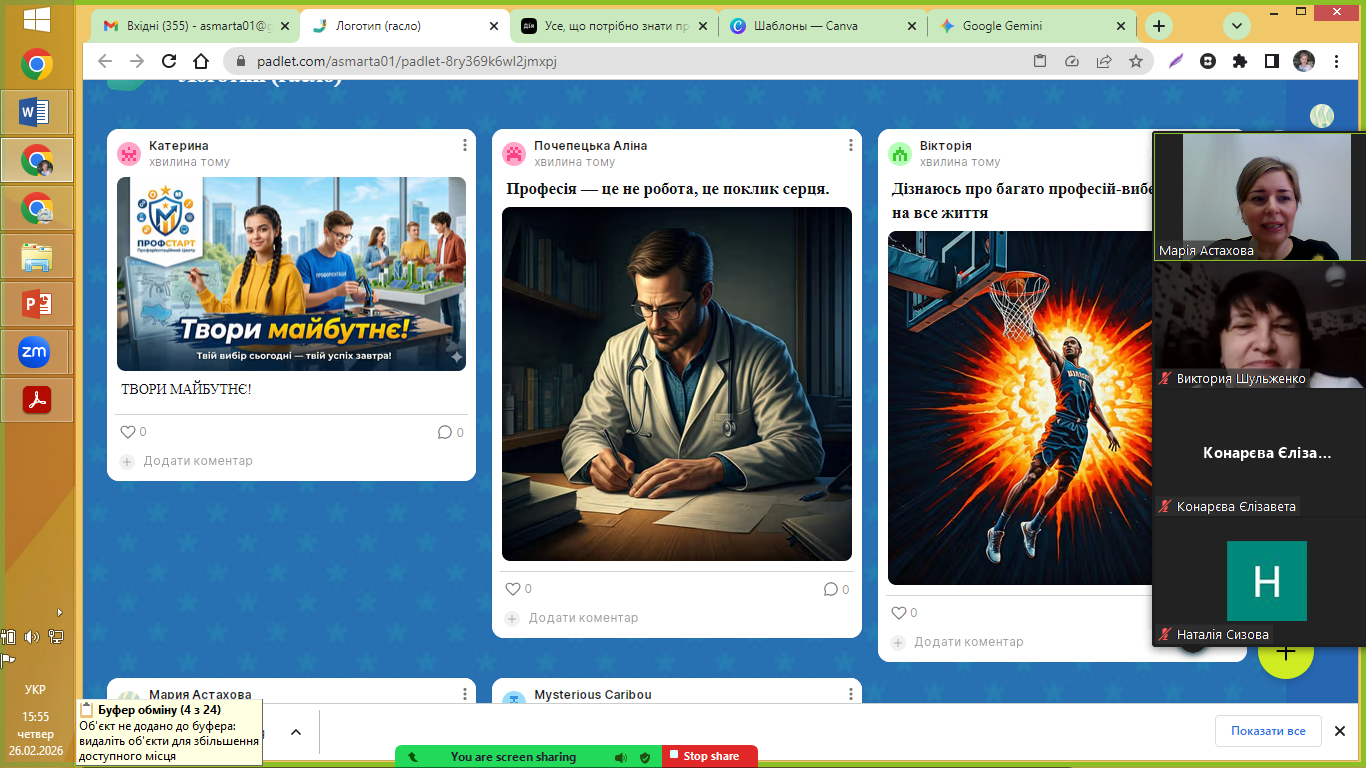Go to browser home page icon
This screenshot has width=1366, height=768.
coord(200,61)
